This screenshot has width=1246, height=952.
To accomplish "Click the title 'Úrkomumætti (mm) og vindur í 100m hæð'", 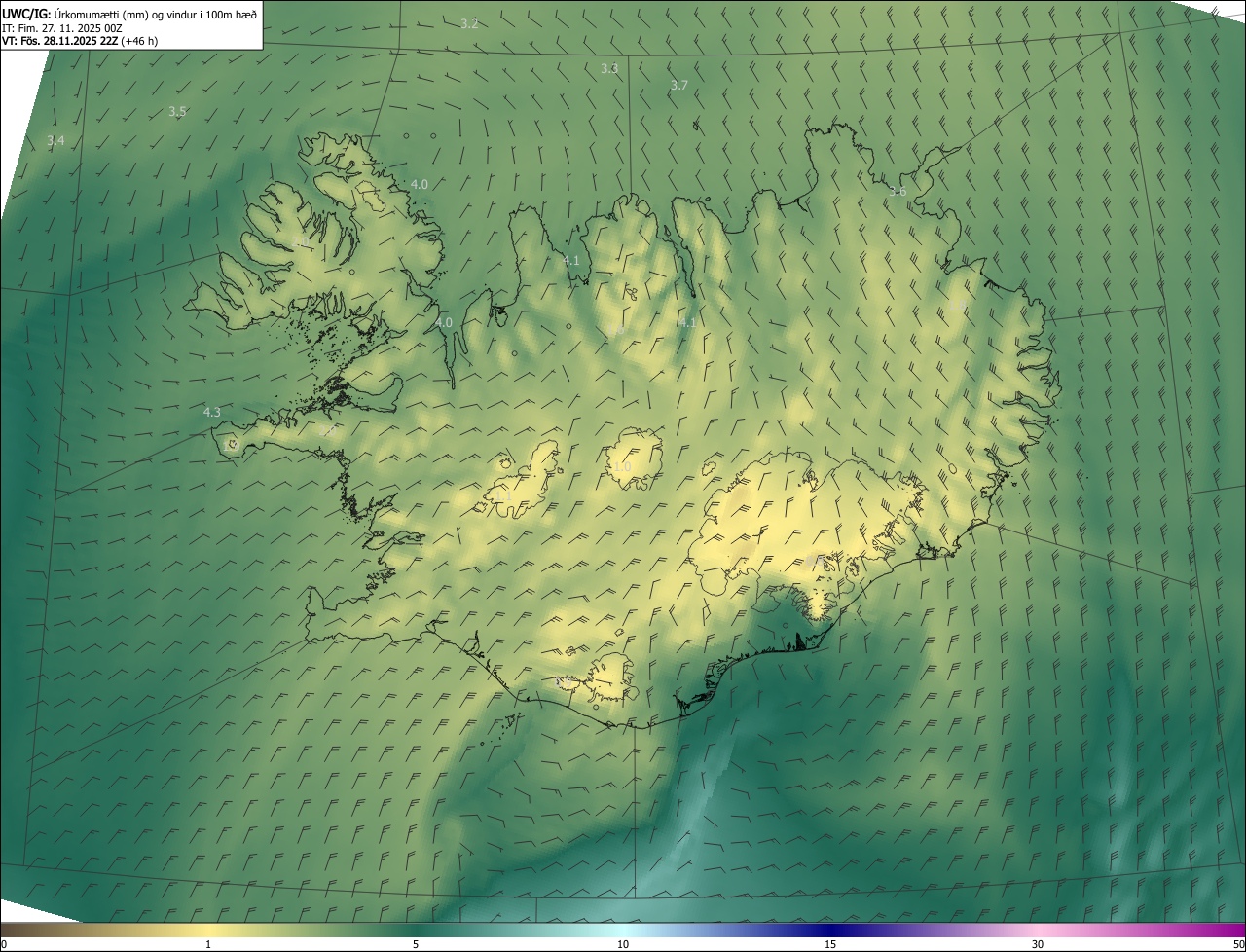I will [x=156, y=15].
